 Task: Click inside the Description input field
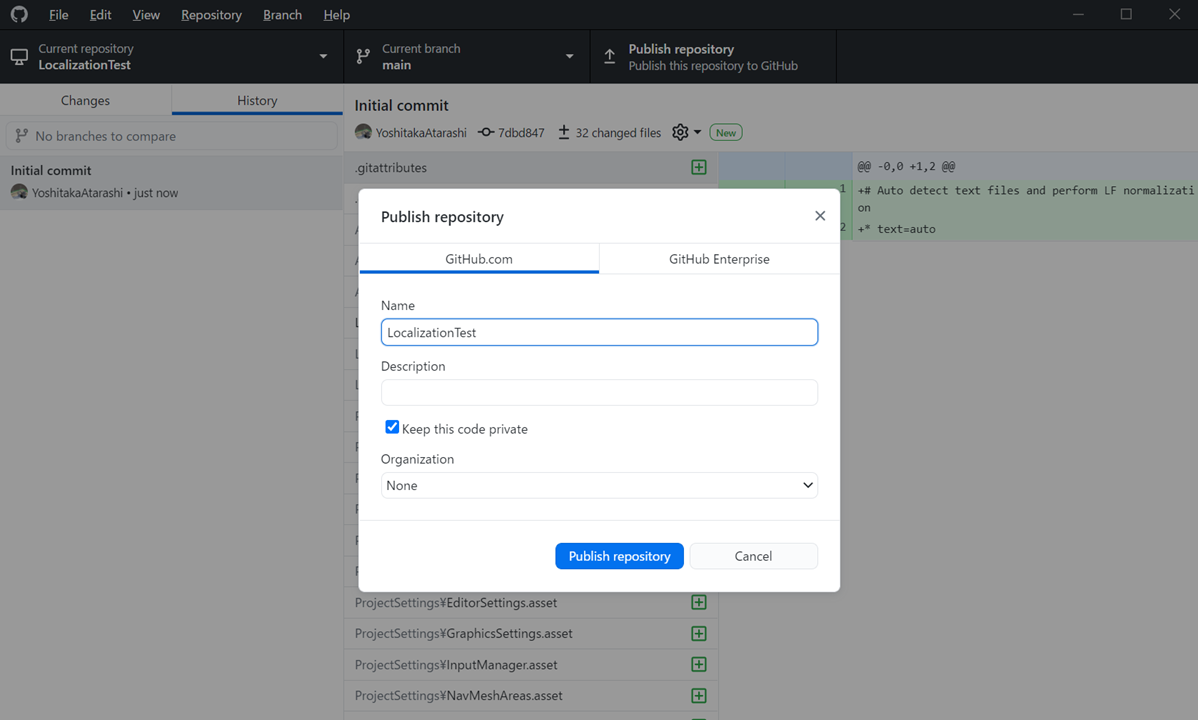click(598, 392)
